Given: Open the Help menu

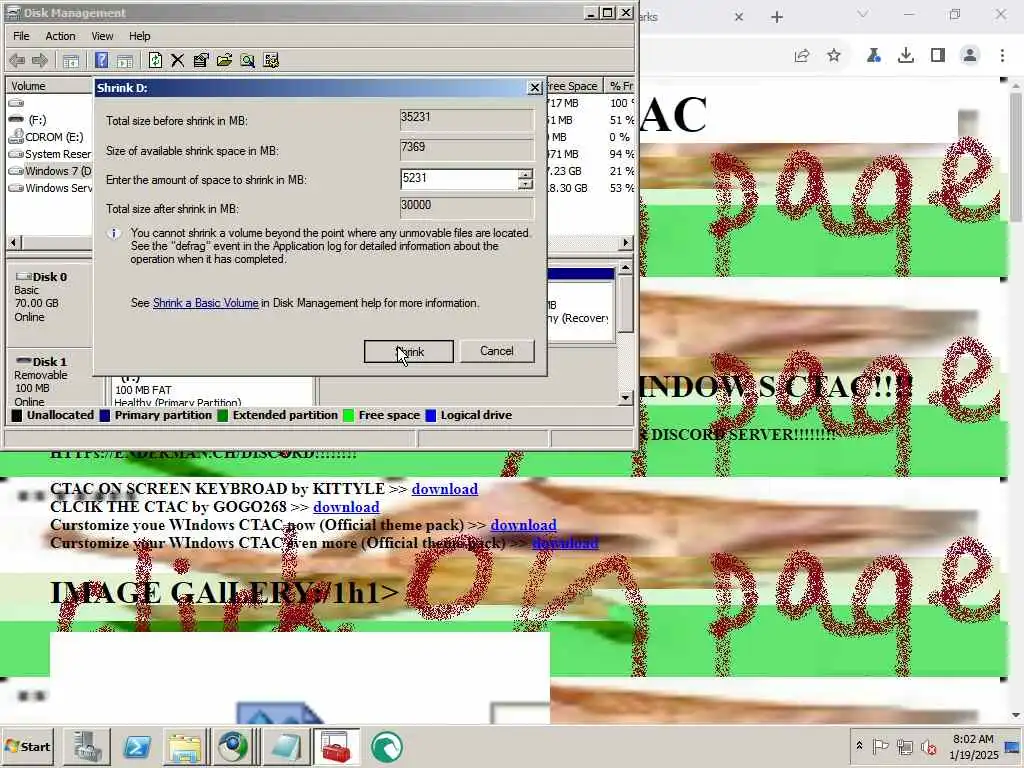Looking at the screenshot, I should pyautogui.click(x=139, y=36).
